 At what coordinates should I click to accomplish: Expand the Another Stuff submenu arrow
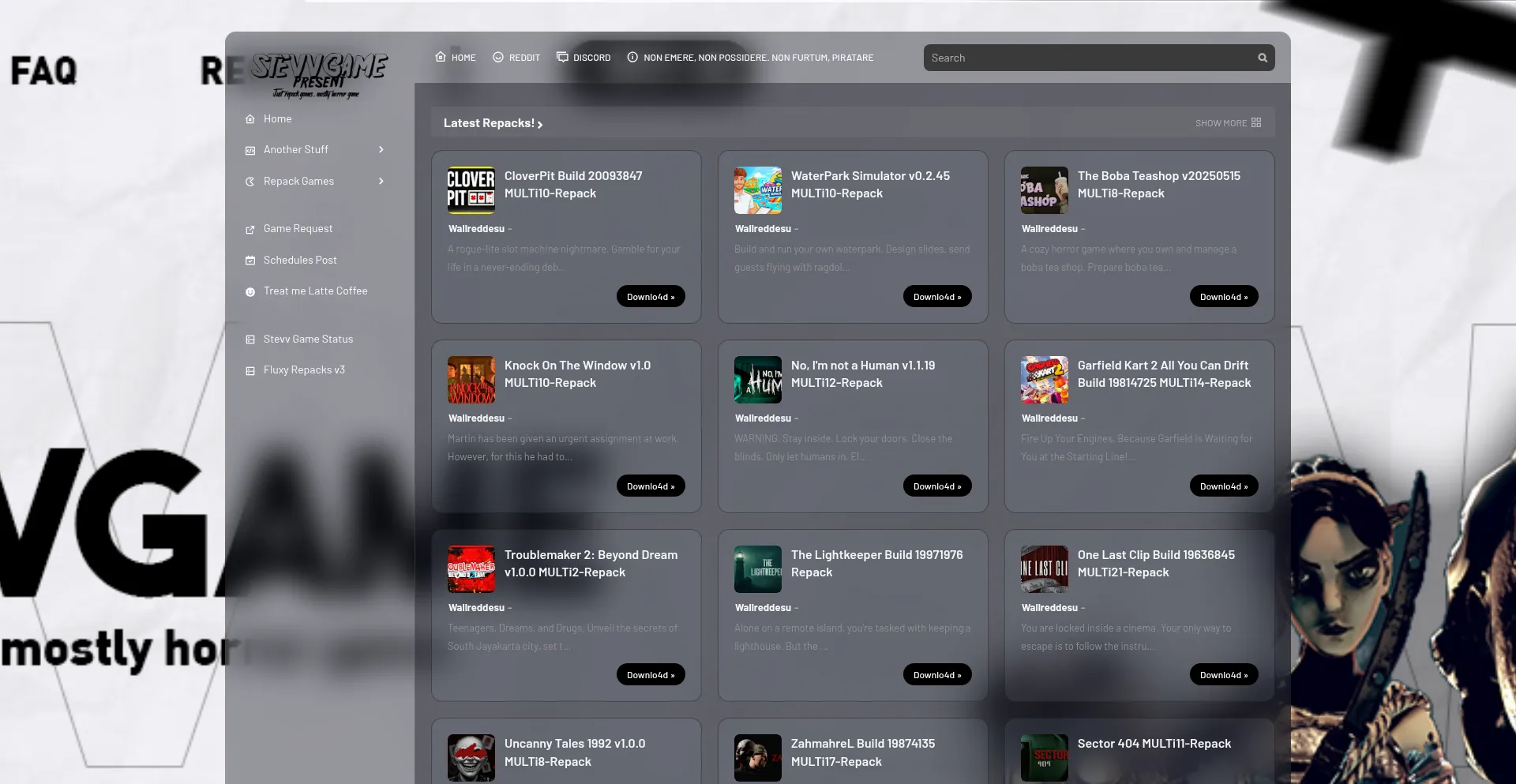click(x=381, y=150)
